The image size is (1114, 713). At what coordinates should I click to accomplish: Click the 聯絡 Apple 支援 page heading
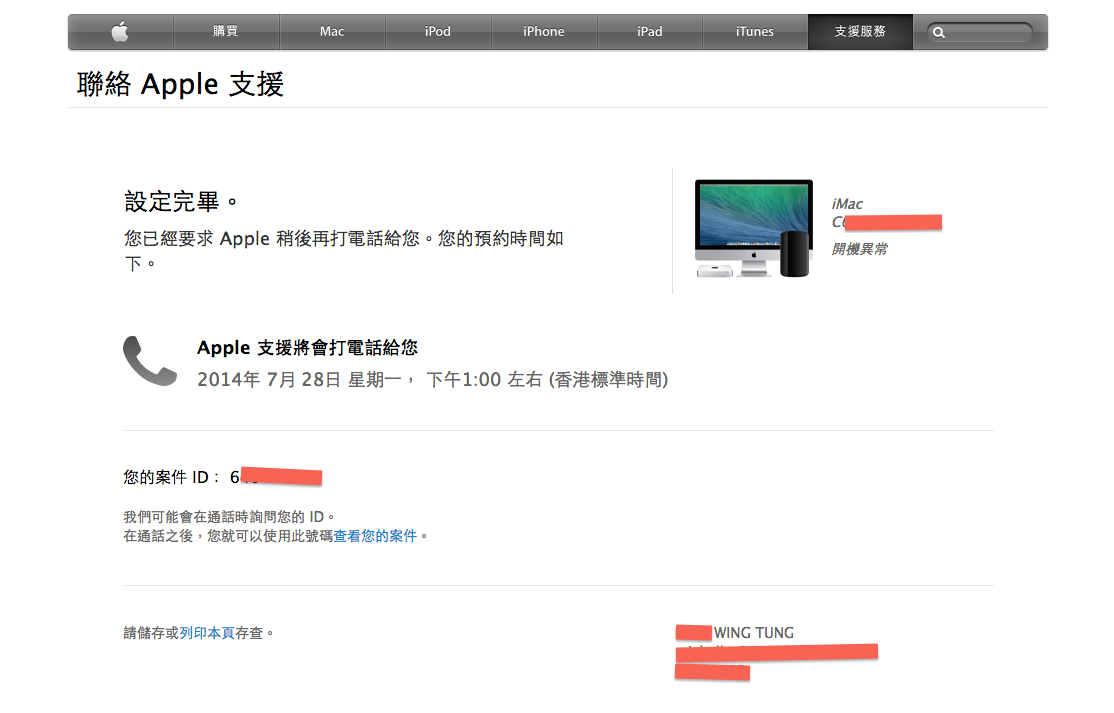click(x=180, y=84)
